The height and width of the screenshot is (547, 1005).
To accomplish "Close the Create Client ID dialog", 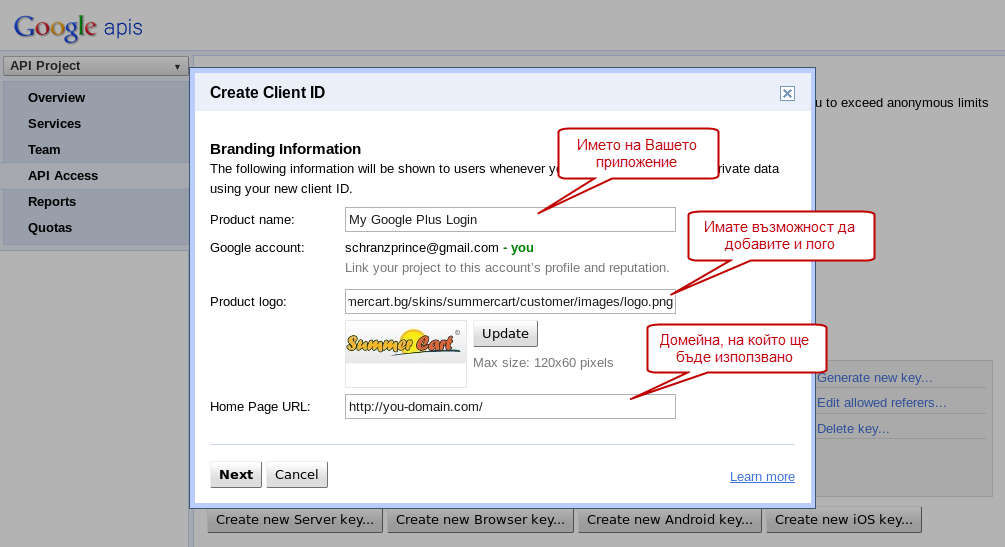I will coord(787,93).
